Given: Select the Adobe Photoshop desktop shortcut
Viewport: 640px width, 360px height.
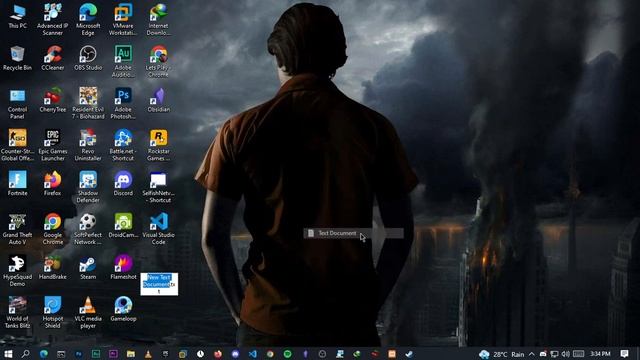Looking at the screenshot, I should click(x=123, y=103).
